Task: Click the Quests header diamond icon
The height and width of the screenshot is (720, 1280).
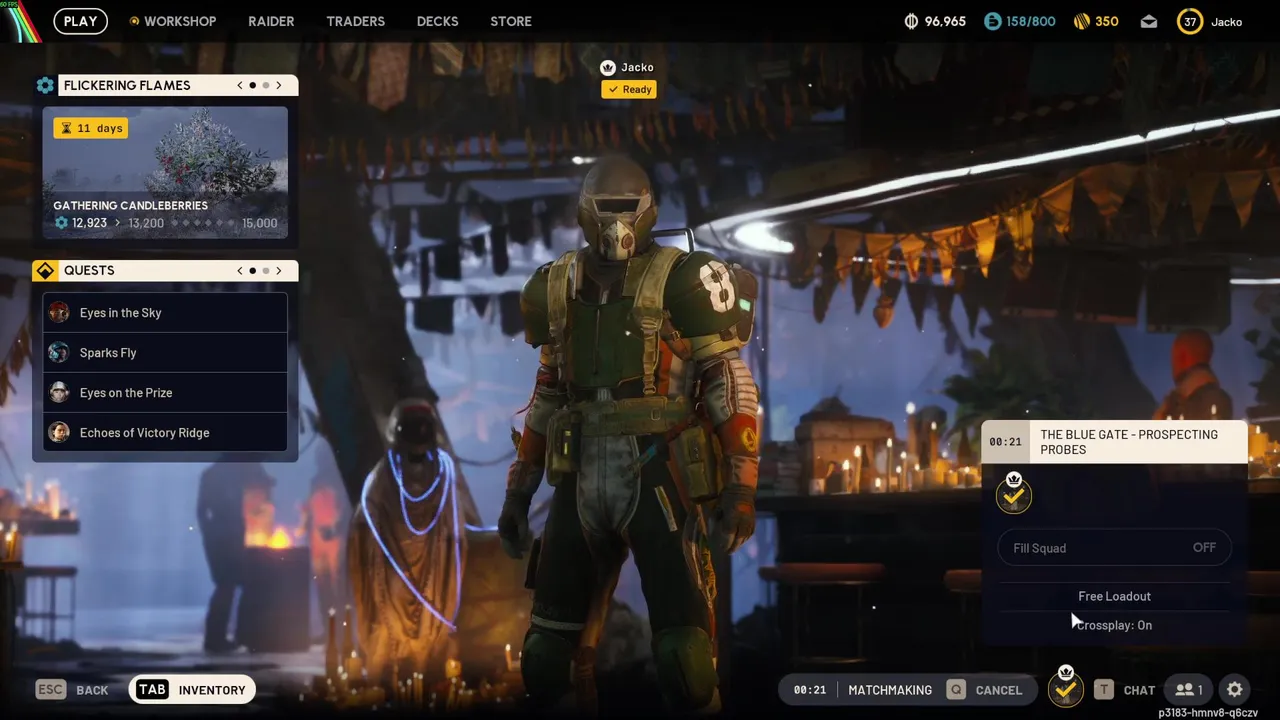Action: (x=45, y=270)
